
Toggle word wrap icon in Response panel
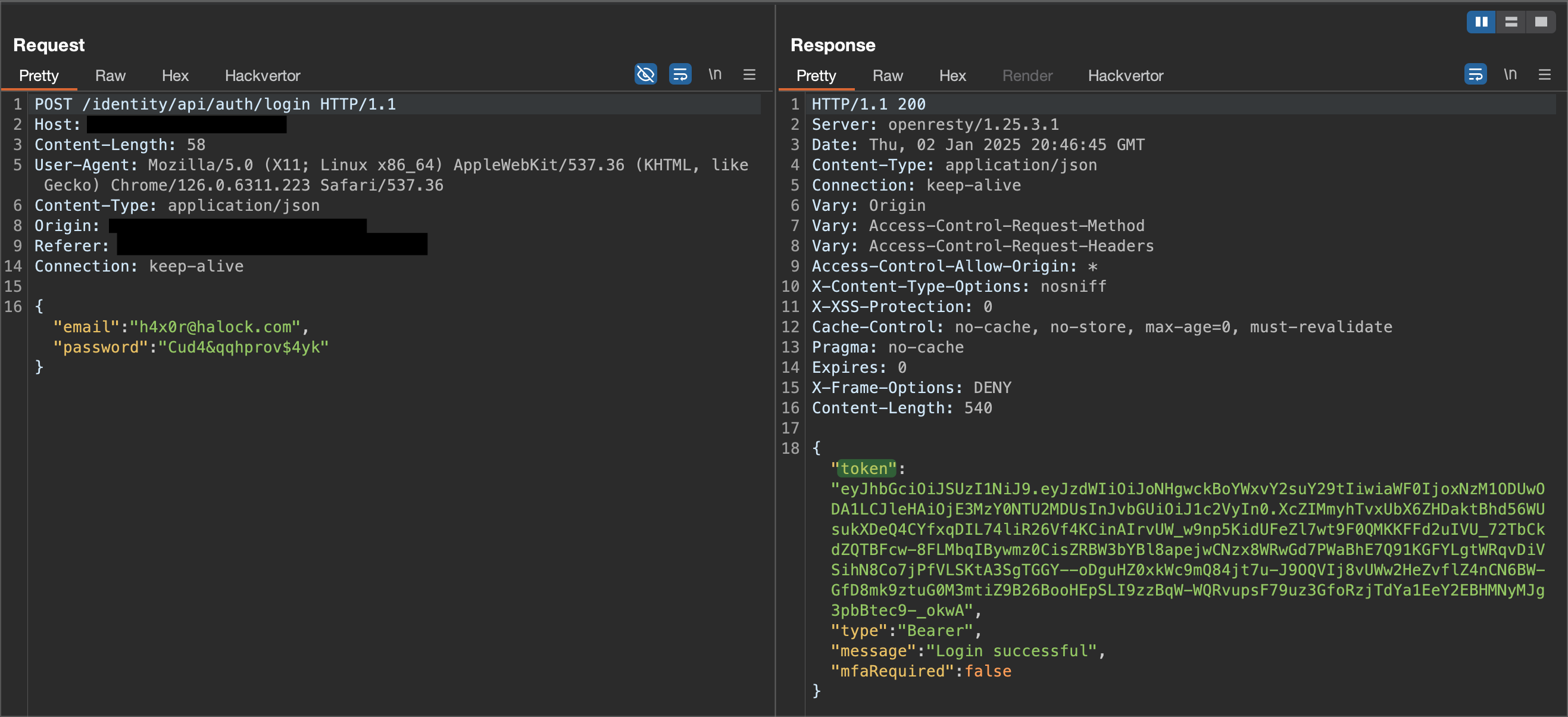(1476, 74)
